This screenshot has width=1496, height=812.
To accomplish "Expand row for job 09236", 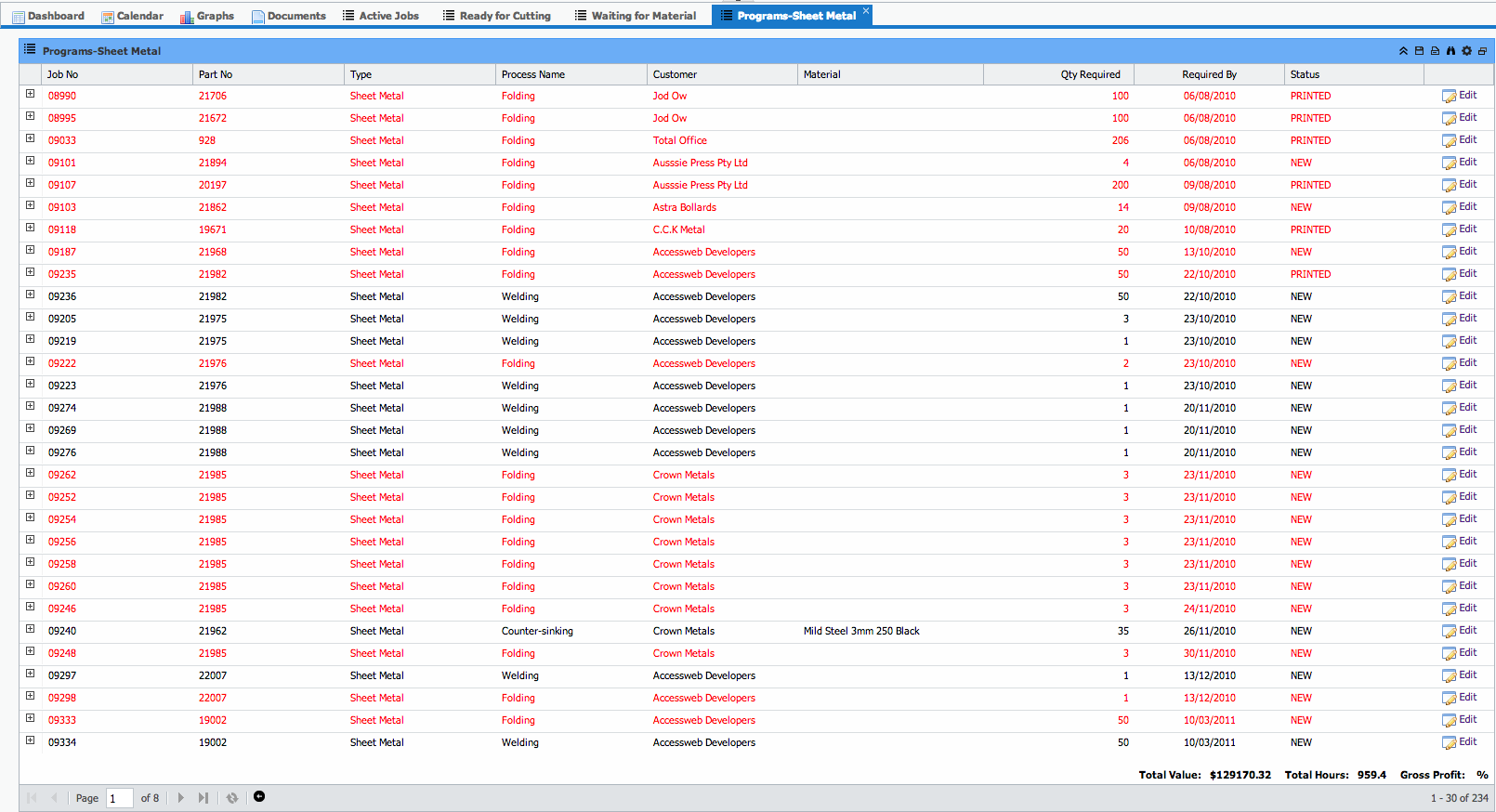I will [x=30, y=295].
